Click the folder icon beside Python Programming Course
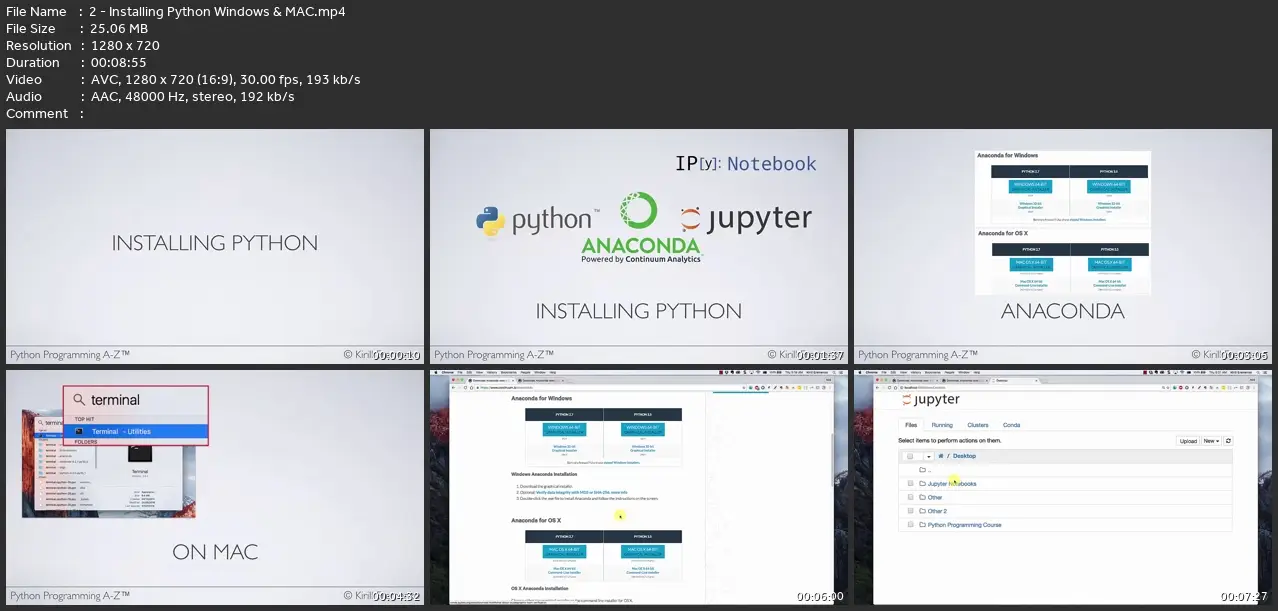The width and height of the screenshot is (1278, 611). point(922,525)
